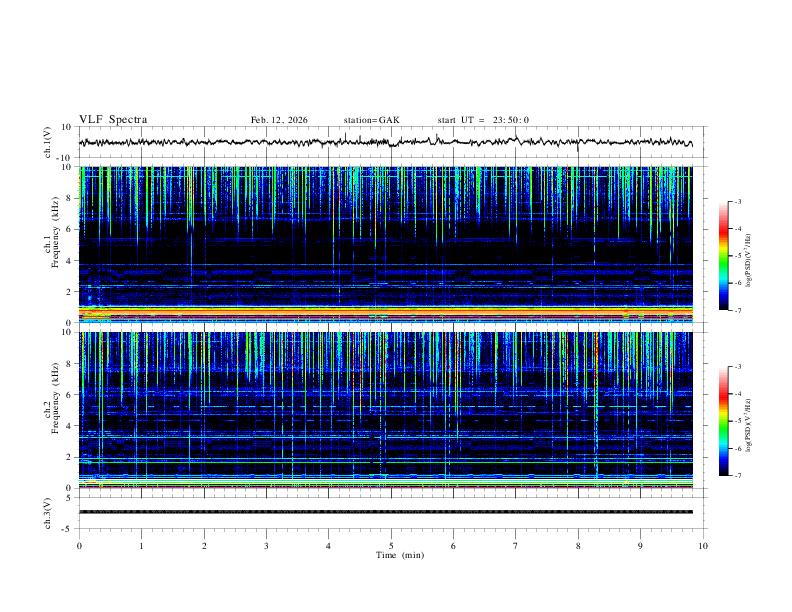
Task: Click the "-3" tick on ch.1 colorbar
Action: 737,201
